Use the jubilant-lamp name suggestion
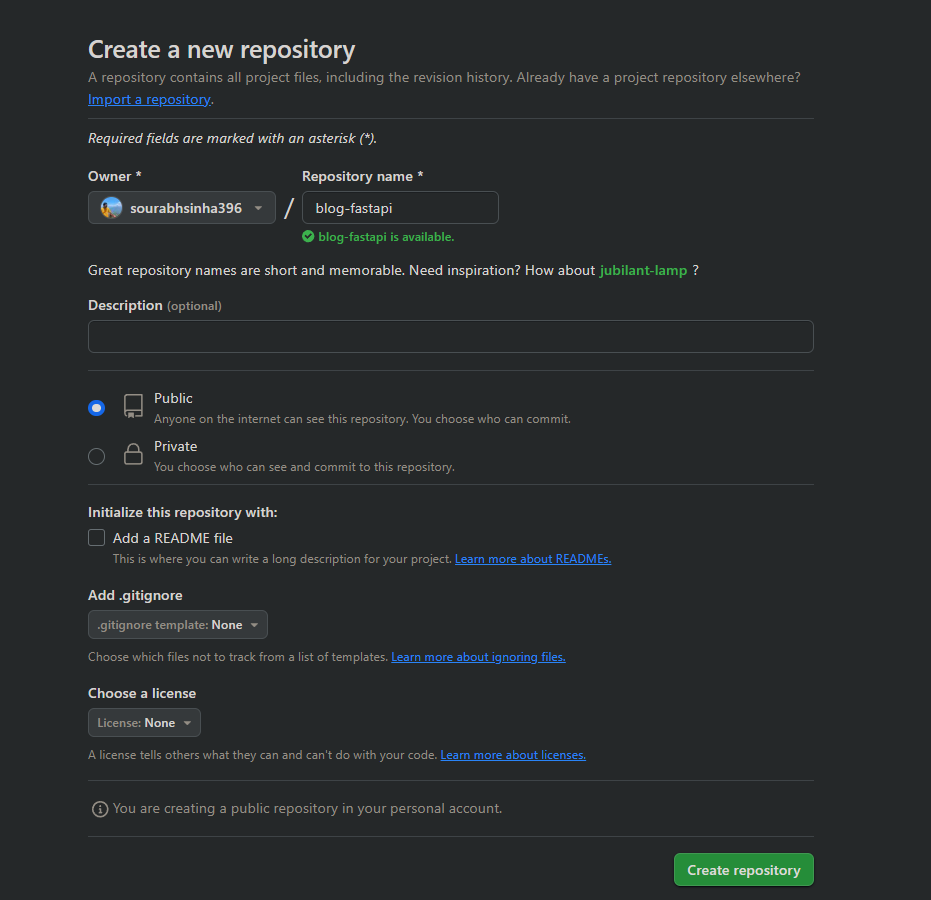Viewport: 931px width, 900px height. point(643,270)
